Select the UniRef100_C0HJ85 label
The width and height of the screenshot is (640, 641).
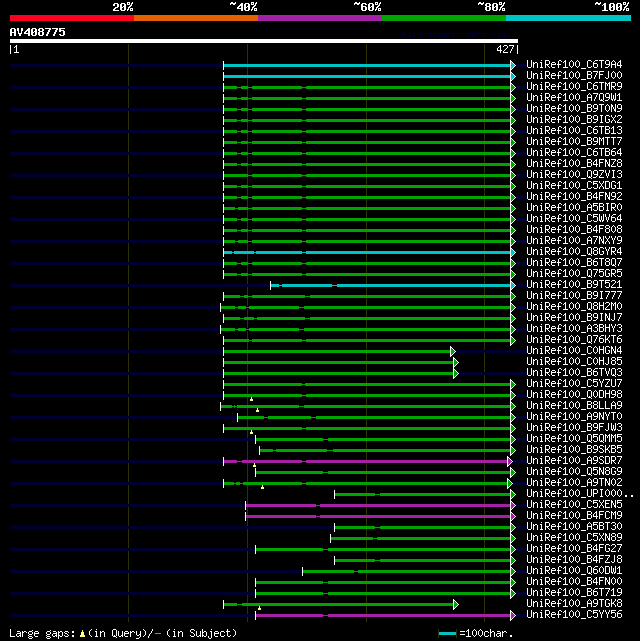coord(574,362)
